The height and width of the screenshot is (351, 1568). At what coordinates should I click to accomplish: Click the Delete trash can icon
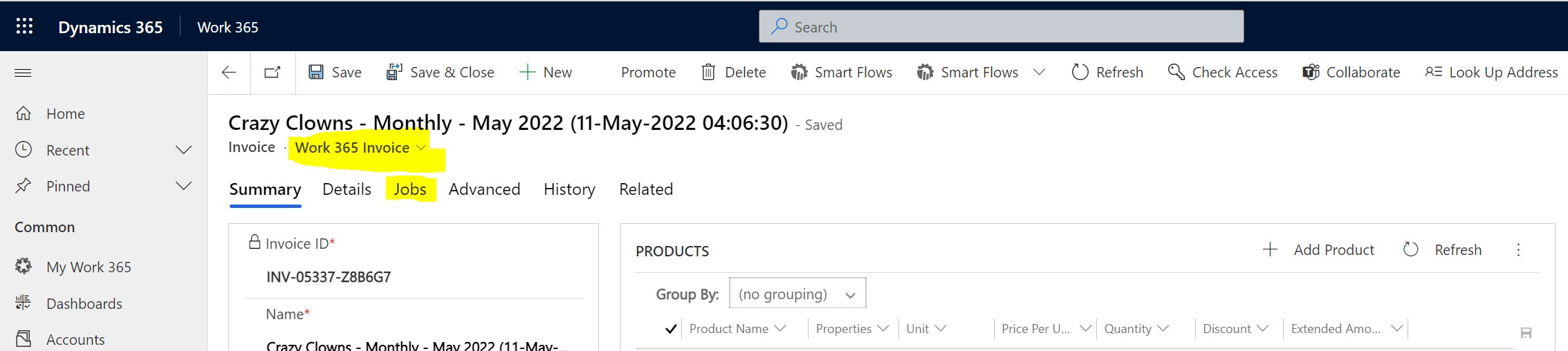tap(708, 73)
